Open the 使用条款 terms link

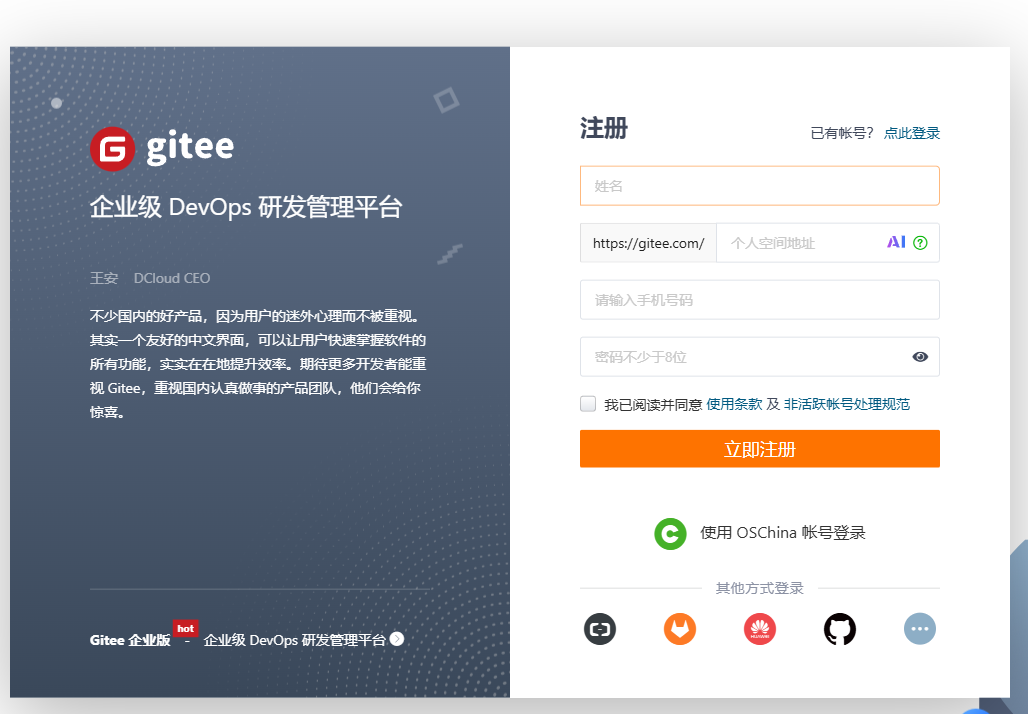[734, 405]
